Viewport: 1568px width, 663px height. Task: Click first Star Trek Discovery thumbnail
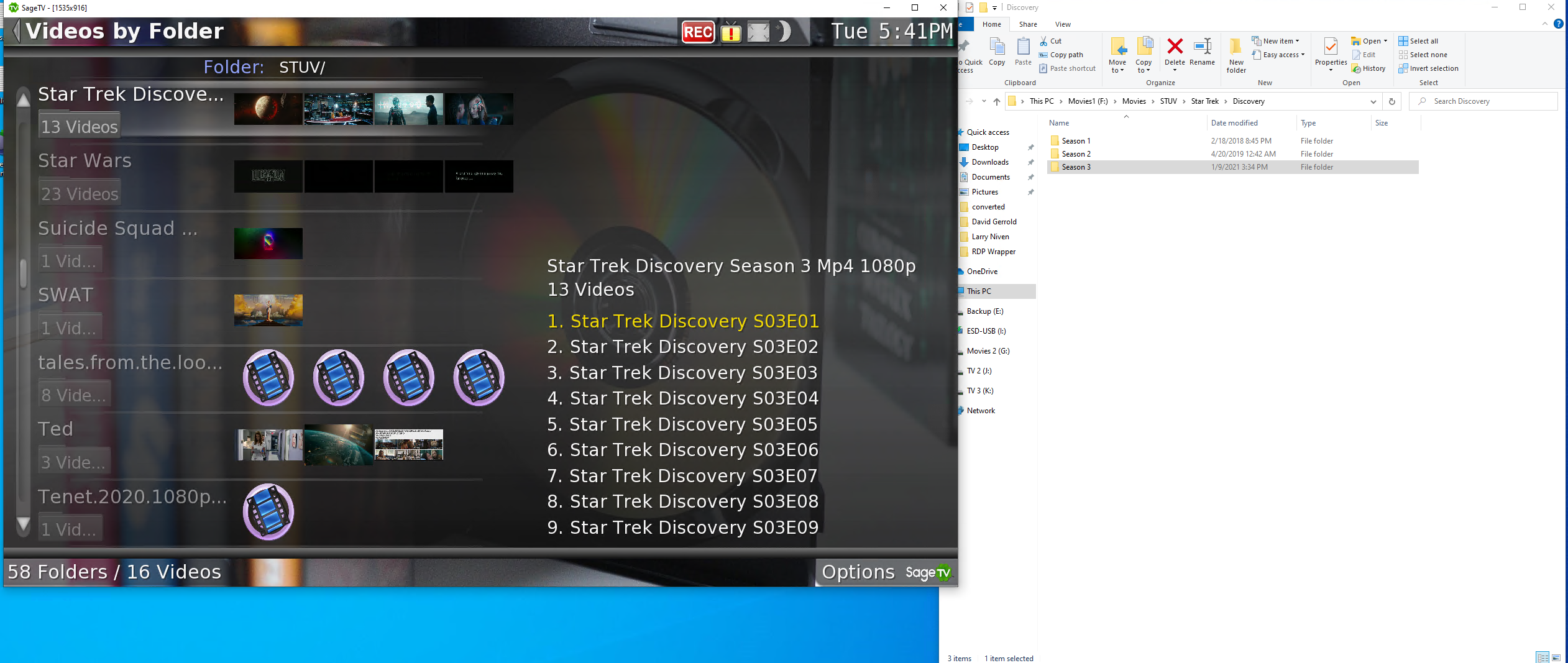(x=268, y=109)
